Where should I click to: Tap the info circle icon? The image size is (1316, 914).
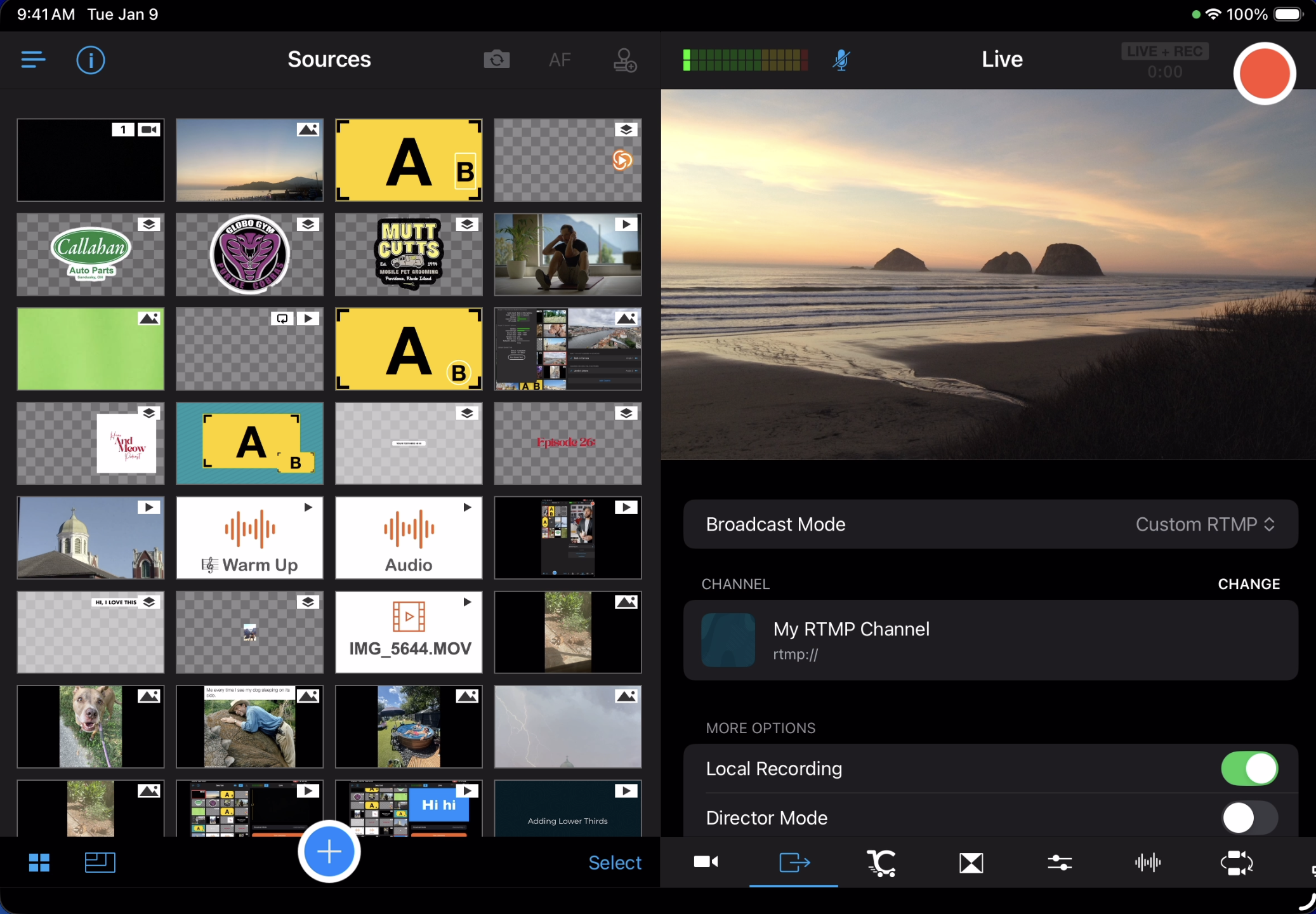[91, 60]
